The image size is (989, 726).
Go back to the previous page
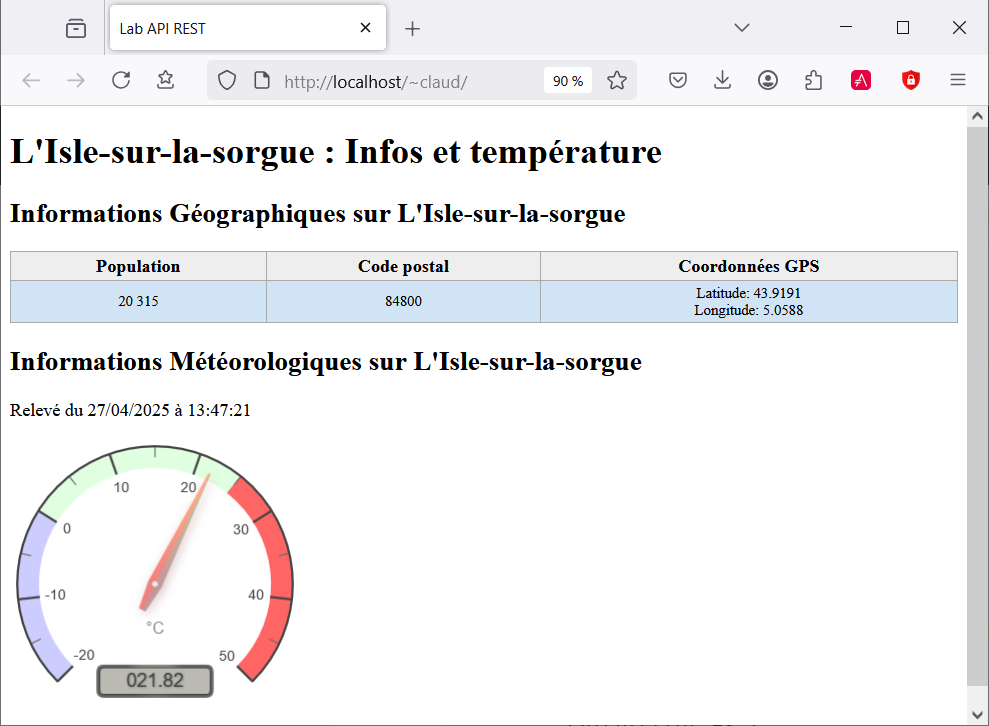point(31,80)
